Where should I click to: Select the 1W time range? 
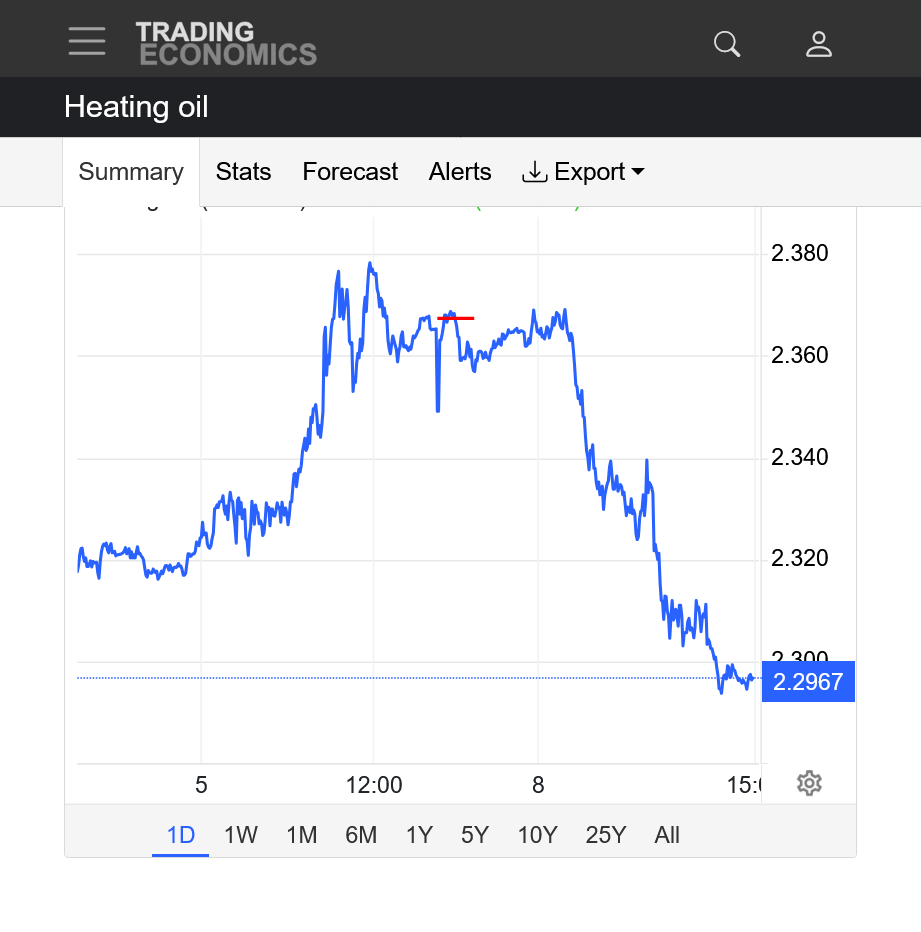(241, 835)
